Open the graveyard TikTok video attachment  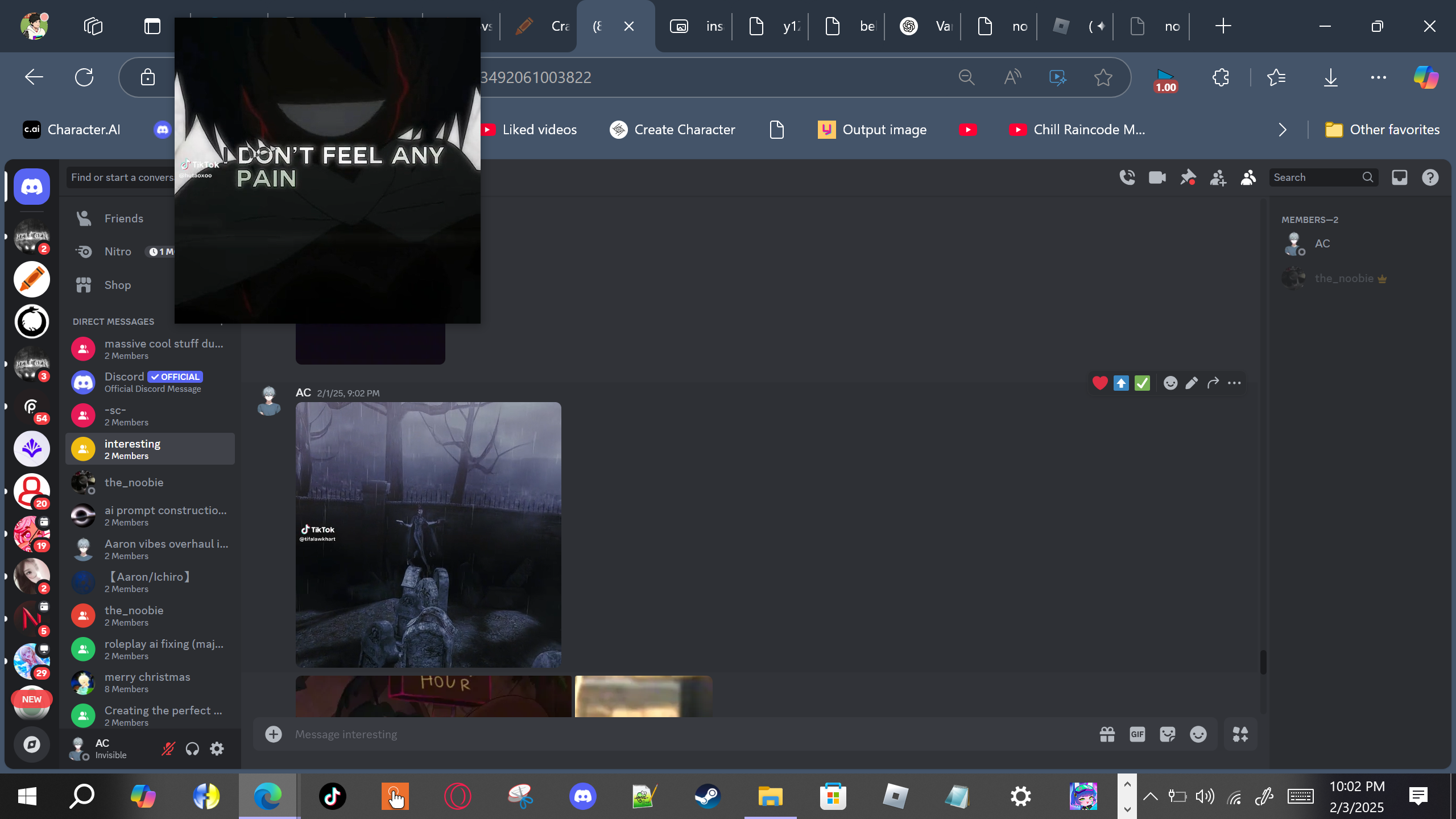[428, 535]
